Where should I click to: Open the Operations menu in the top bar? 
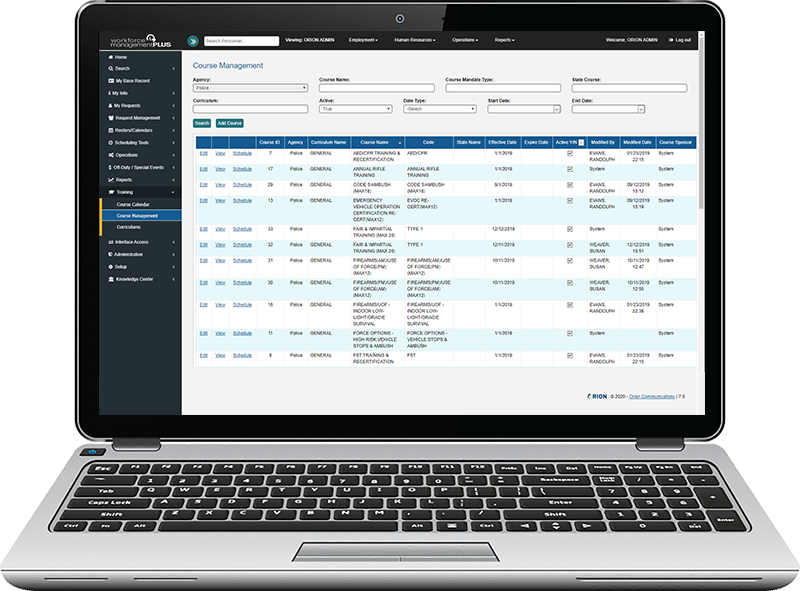point(465,40)
